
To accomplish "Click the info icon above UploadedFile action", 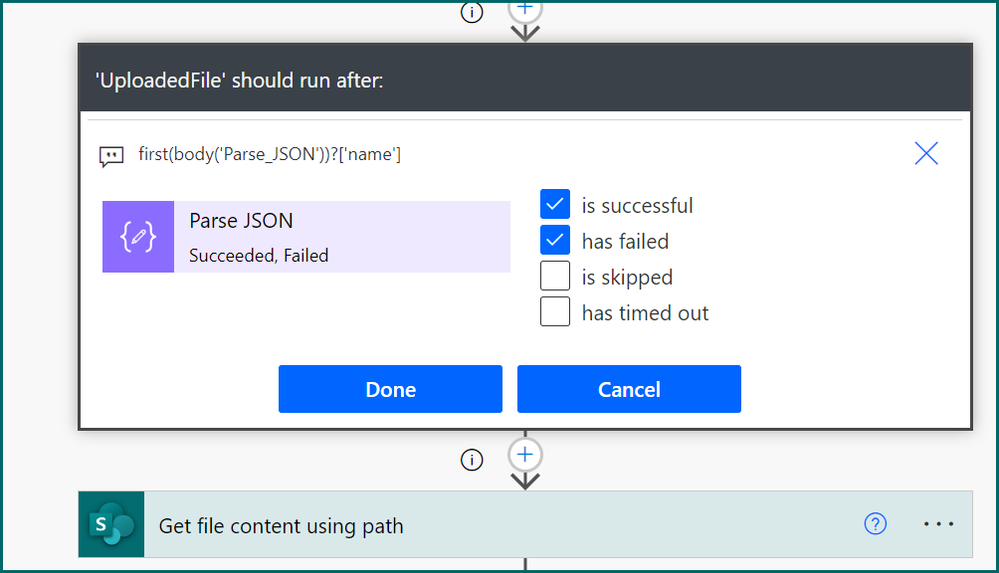I will click(471, 11).
